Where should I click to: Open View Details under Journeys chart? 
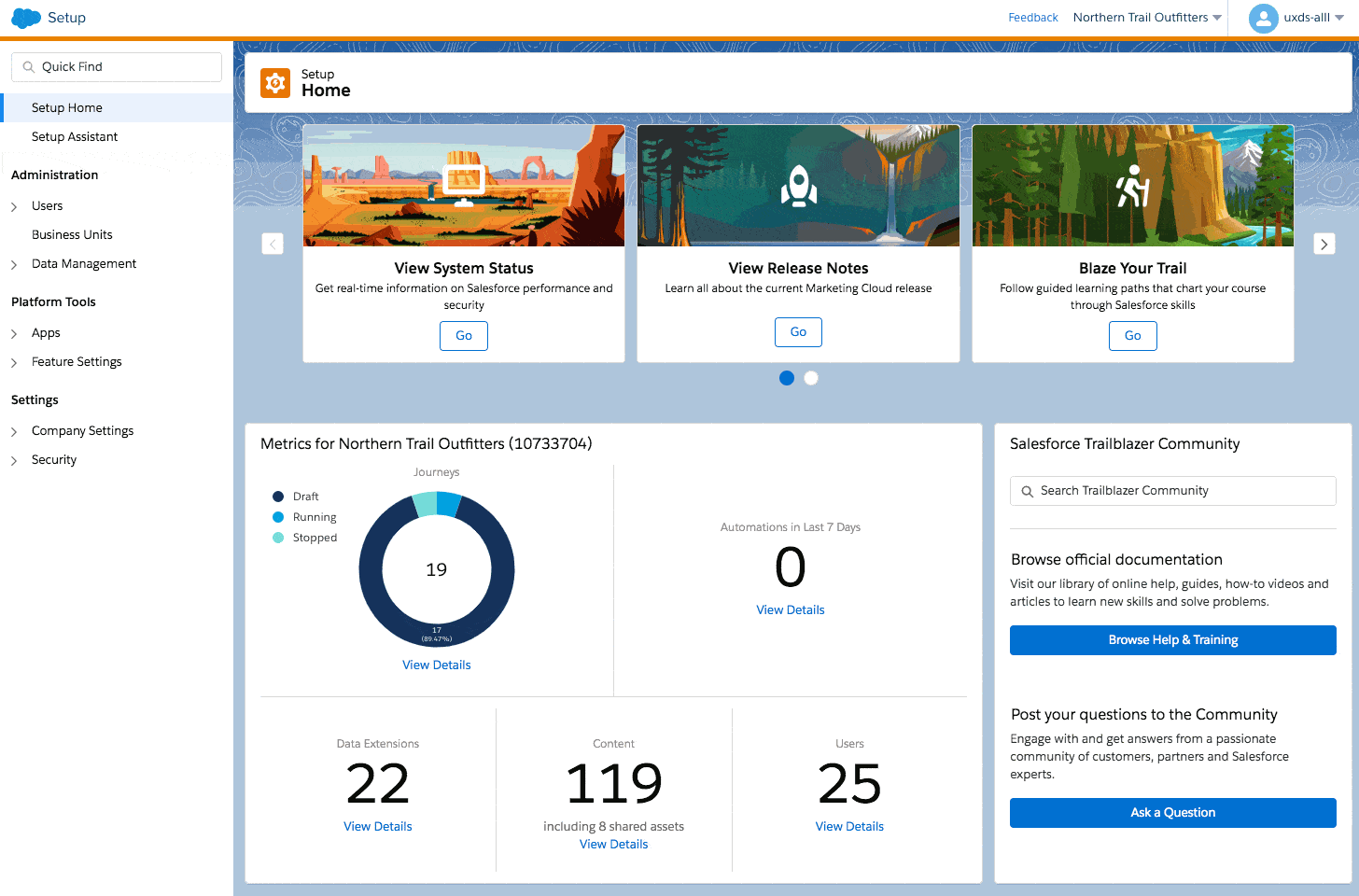point(437,665)
